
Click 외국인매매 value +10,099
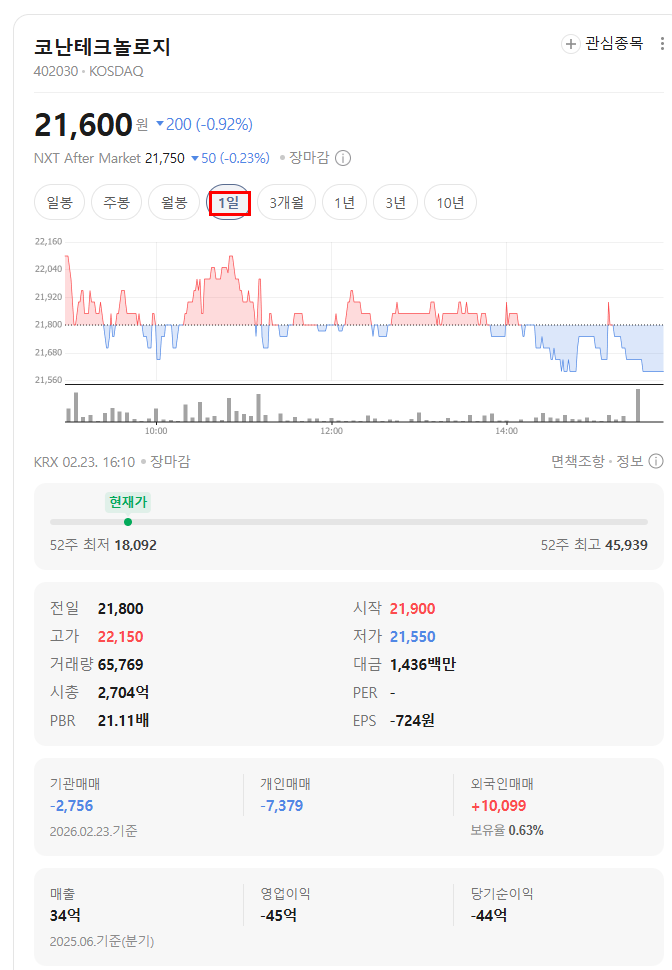pyautogui.click(x=498, y=806)
